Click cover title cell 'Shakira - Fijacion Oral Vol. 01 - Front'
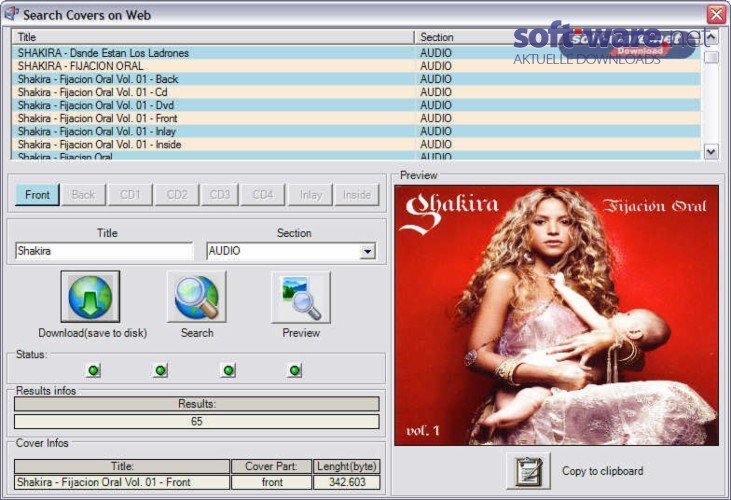The height and width of the screenshot is (500, 731). tap(122, 482)
